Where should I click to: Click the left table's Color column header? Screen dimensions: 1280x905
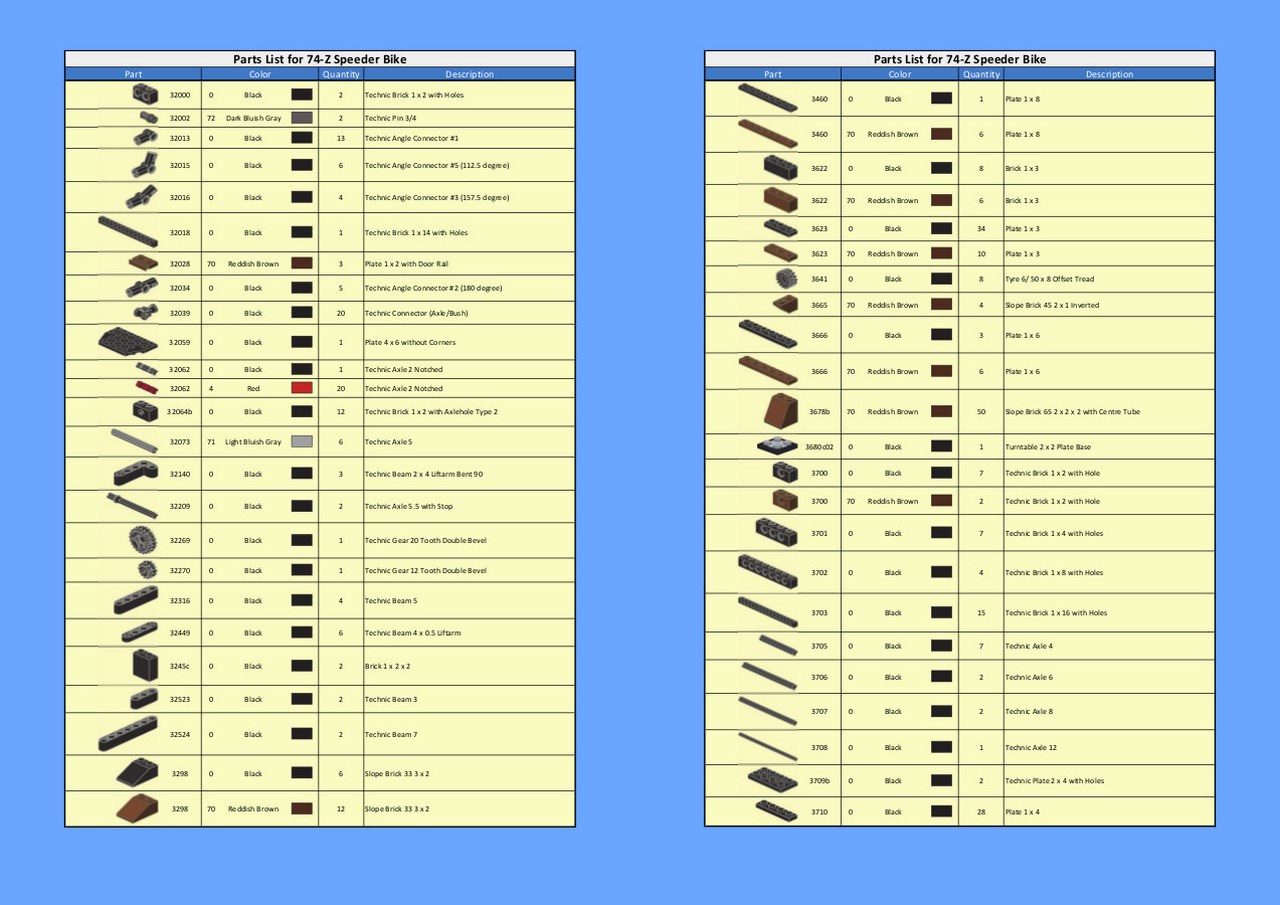tap(260, 74)
